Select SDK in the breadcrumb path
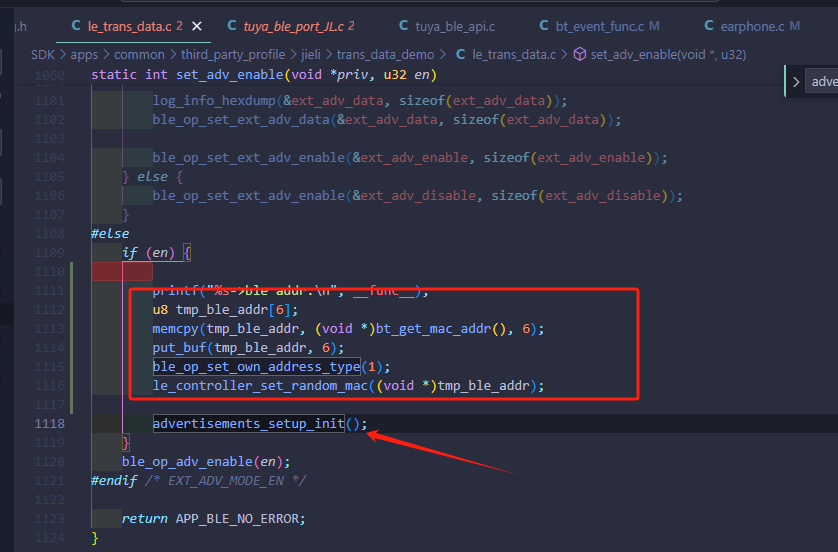Image resolution: width=838 pixels, height=552 pixels. click(x=43, y=55)
